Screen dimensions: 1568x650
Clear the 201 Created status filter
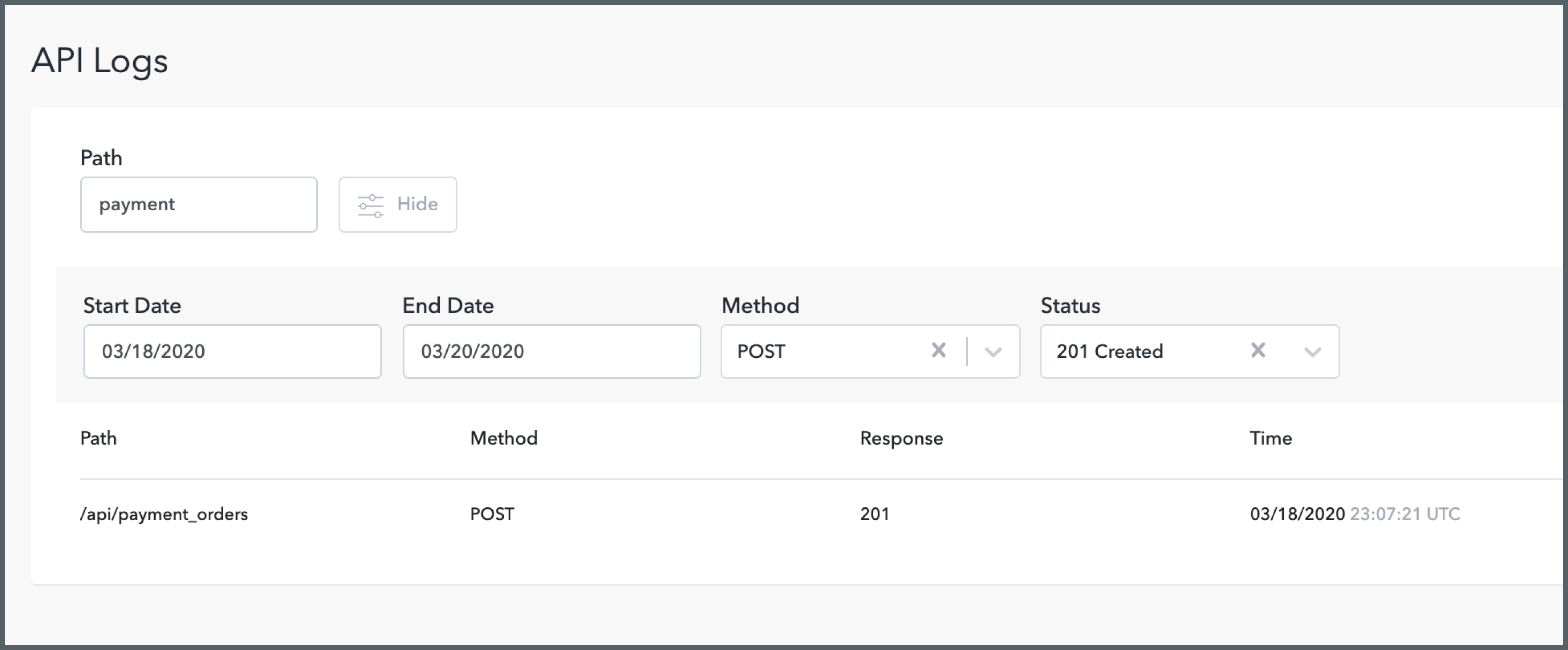(1258, 350)
